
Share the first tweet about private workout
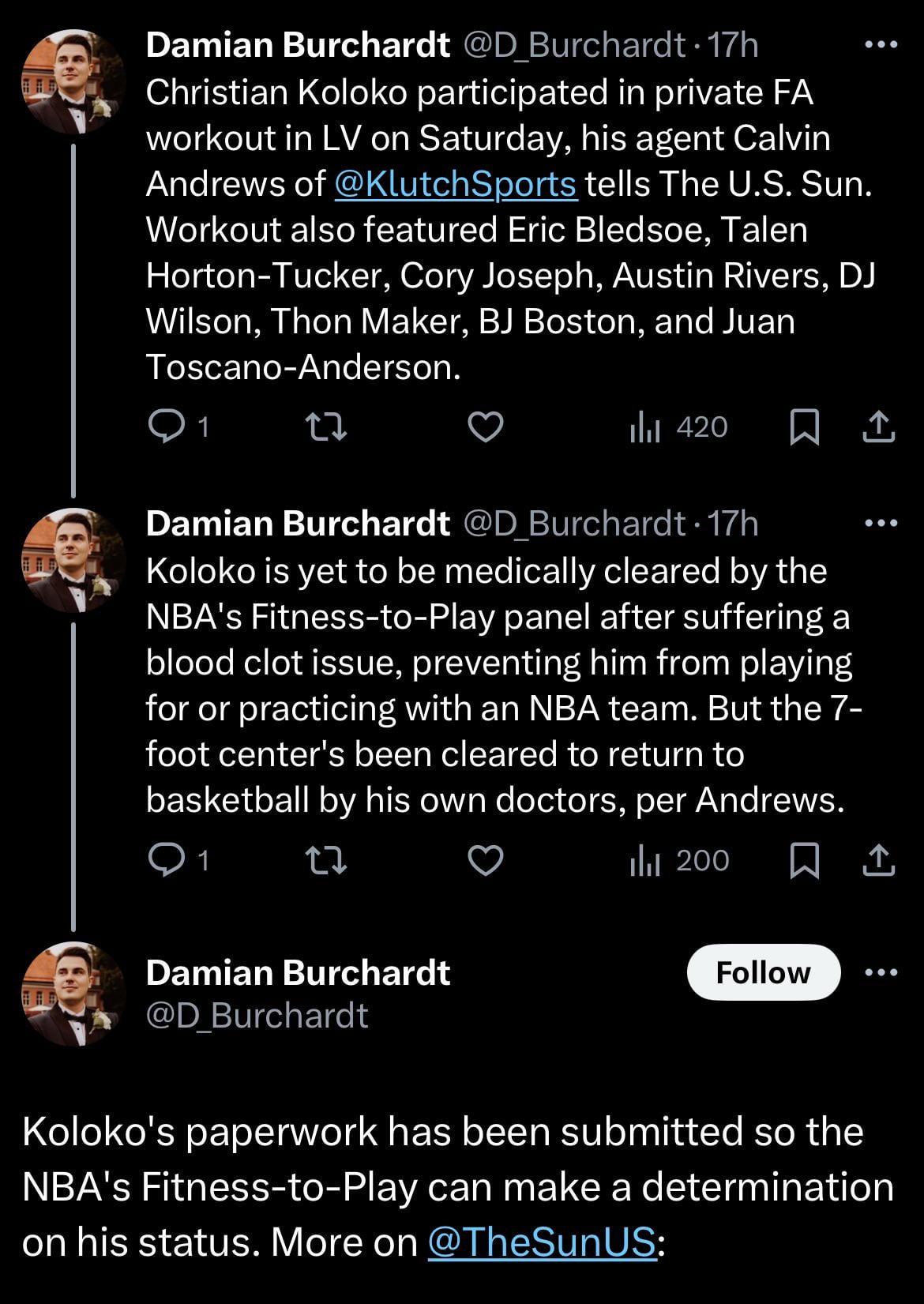click(x=878, y=427)
